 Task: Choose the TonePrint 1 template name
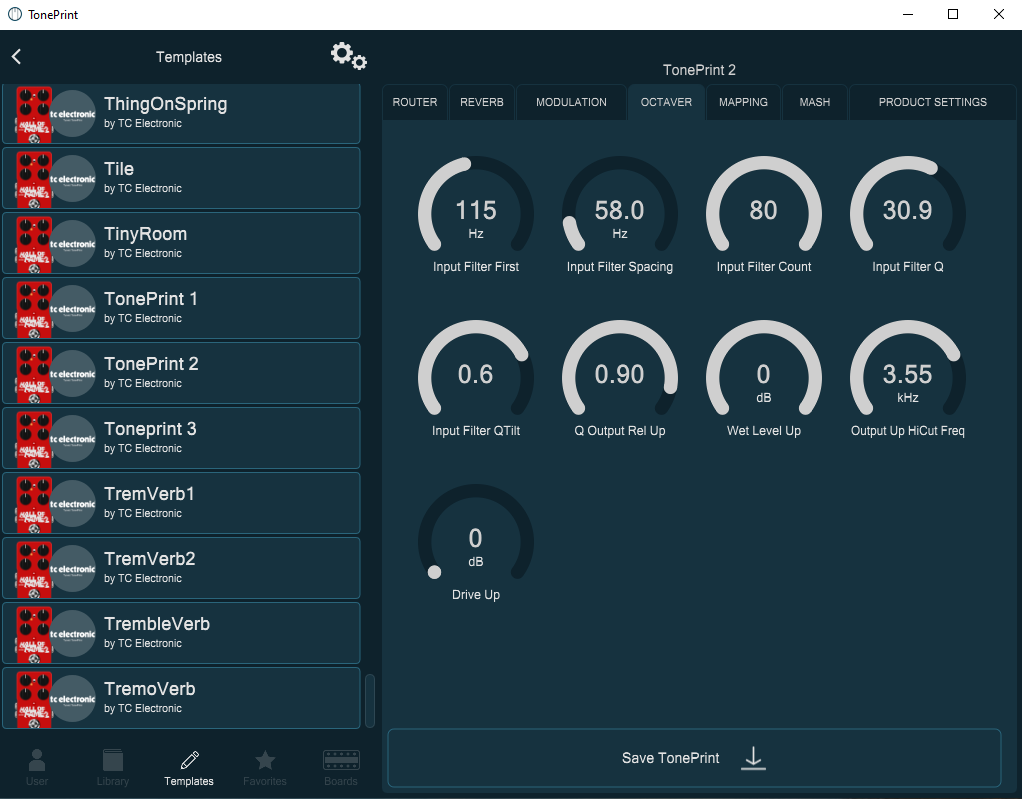(151, 299)
